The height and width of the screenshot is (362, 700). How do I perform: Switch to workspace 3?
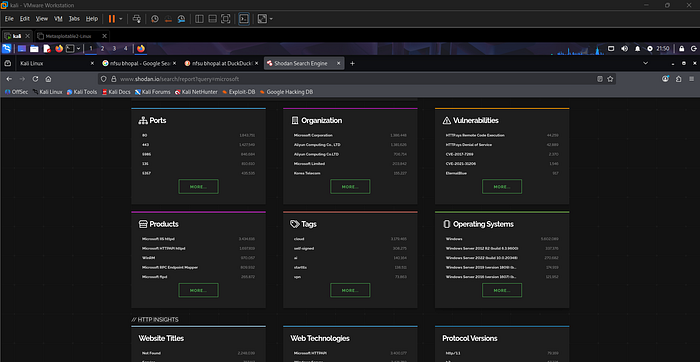tap(114, 48)
